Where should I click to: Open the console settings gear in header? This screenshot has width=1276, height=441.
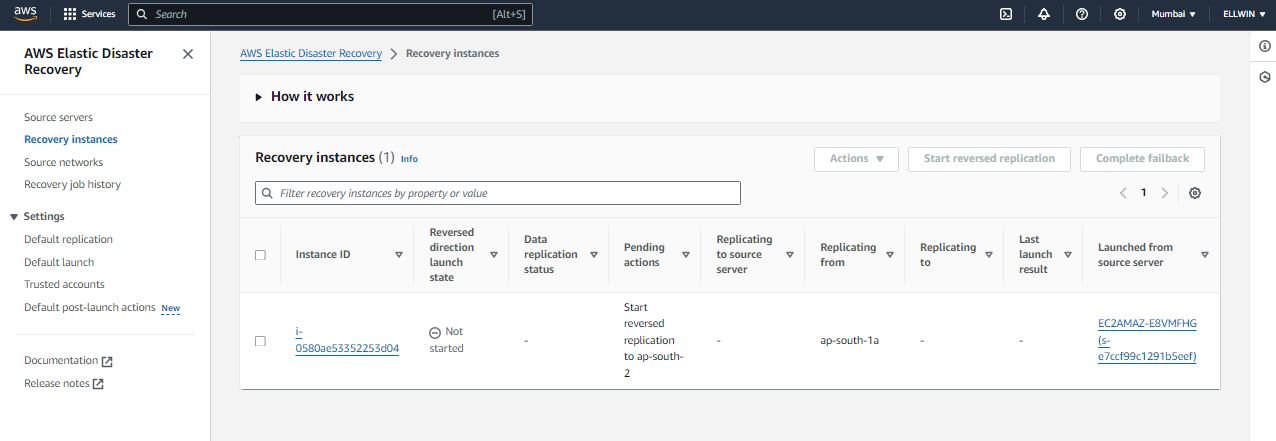tap(1120, 14)
